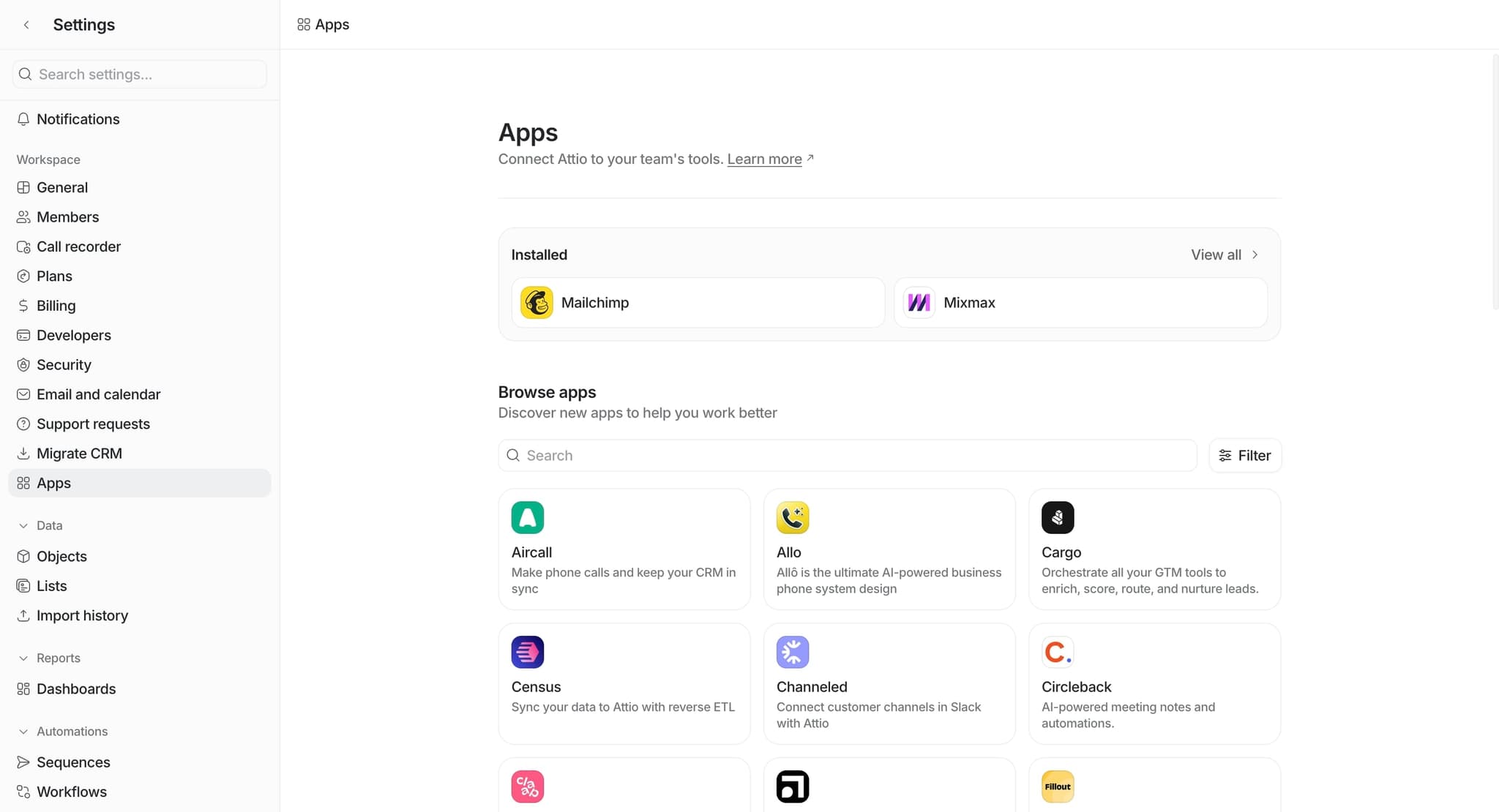
Task: Open the Cargo app icon
Action: (1058, 517)
